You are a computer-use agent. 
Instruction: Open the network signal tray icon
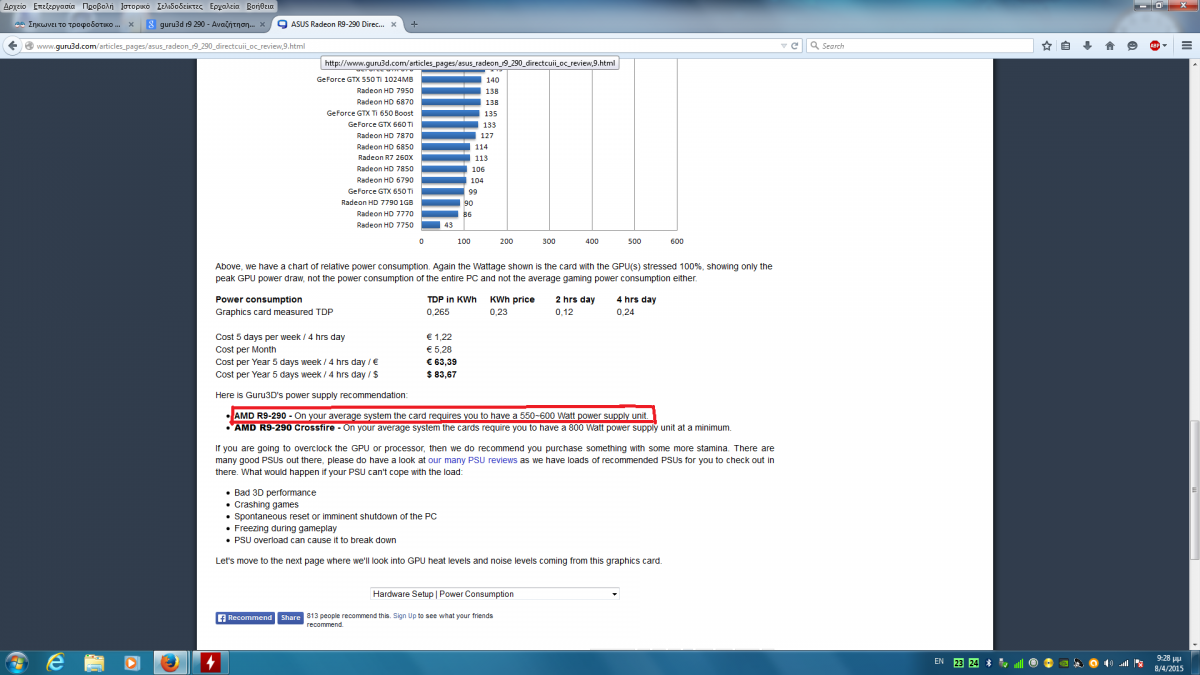1125,662
